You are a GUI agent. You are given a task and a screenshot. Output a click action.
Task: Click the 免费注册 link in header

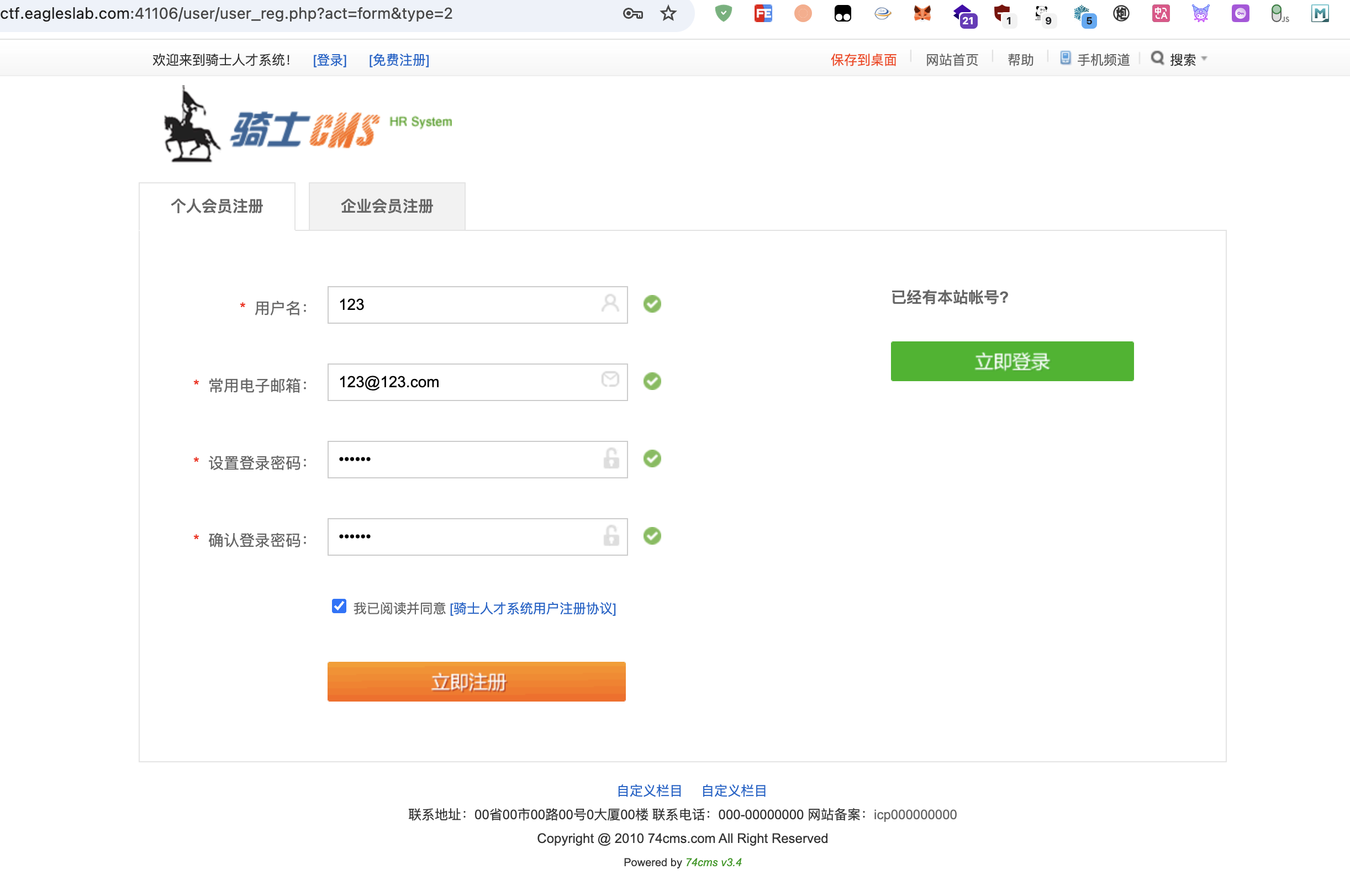click(399, 60)
